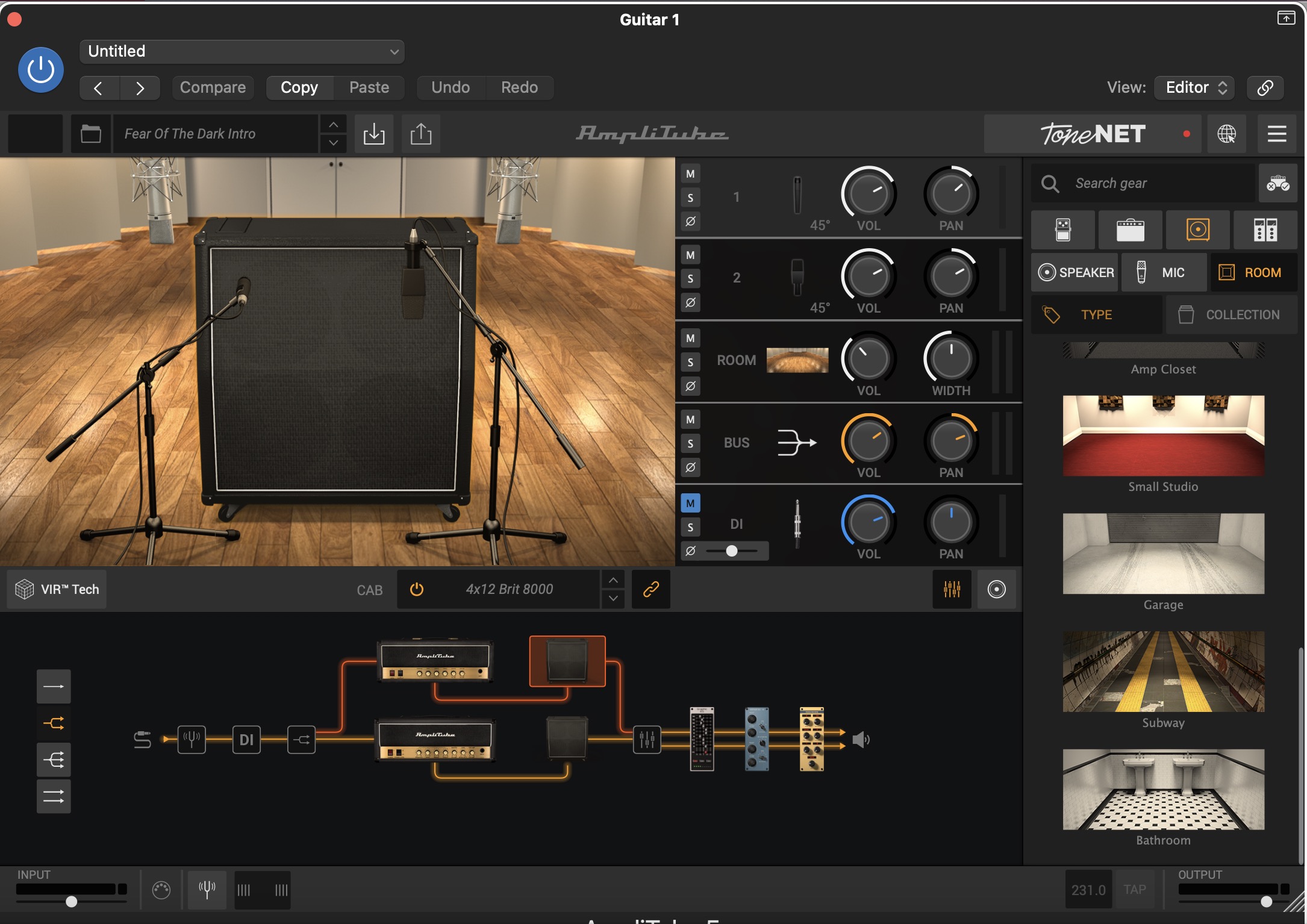Click the ROOM thumbnail selector

pos(797,360)
